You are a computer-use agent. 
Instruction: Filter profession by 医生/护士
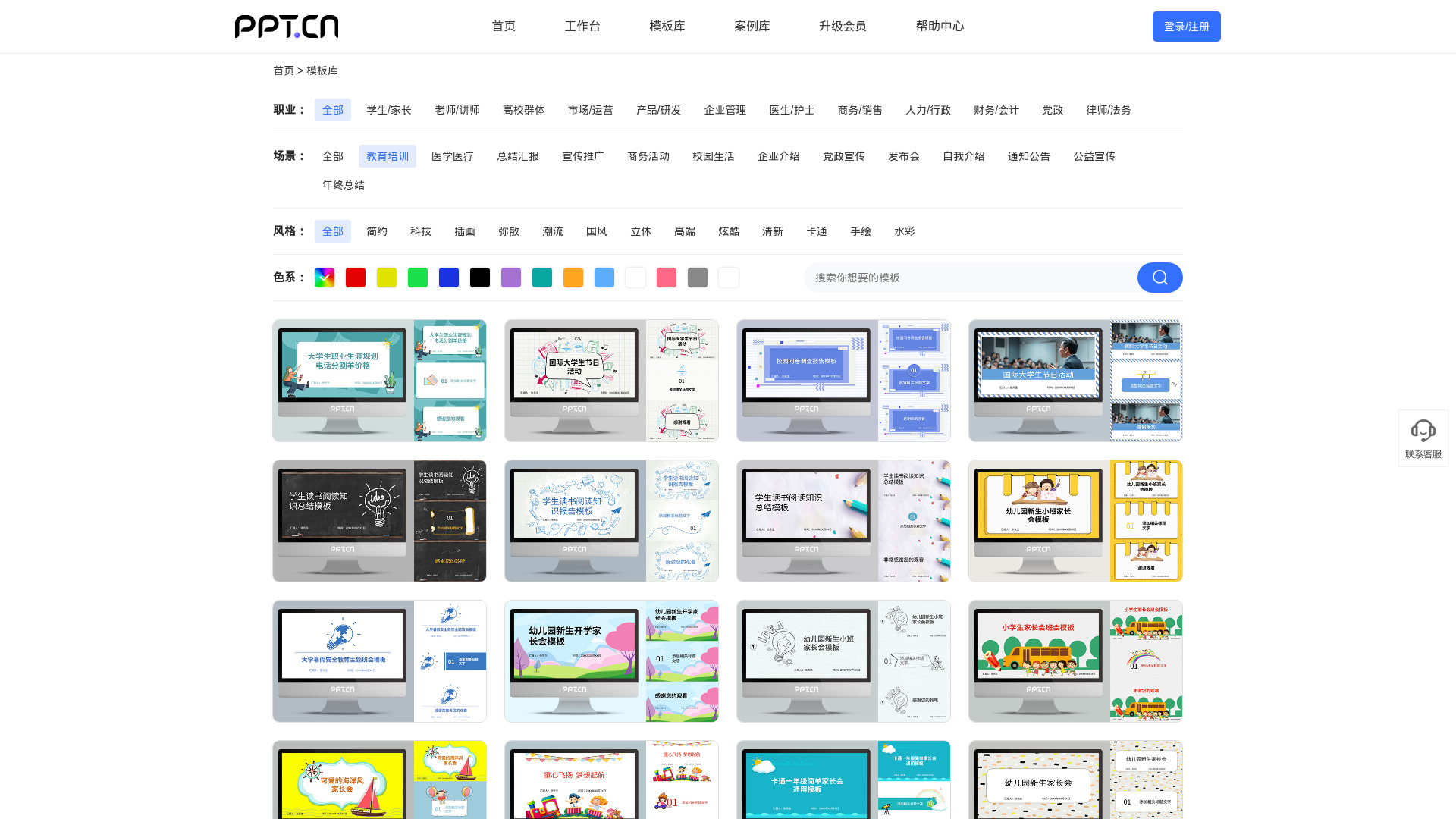coord(792,110)
